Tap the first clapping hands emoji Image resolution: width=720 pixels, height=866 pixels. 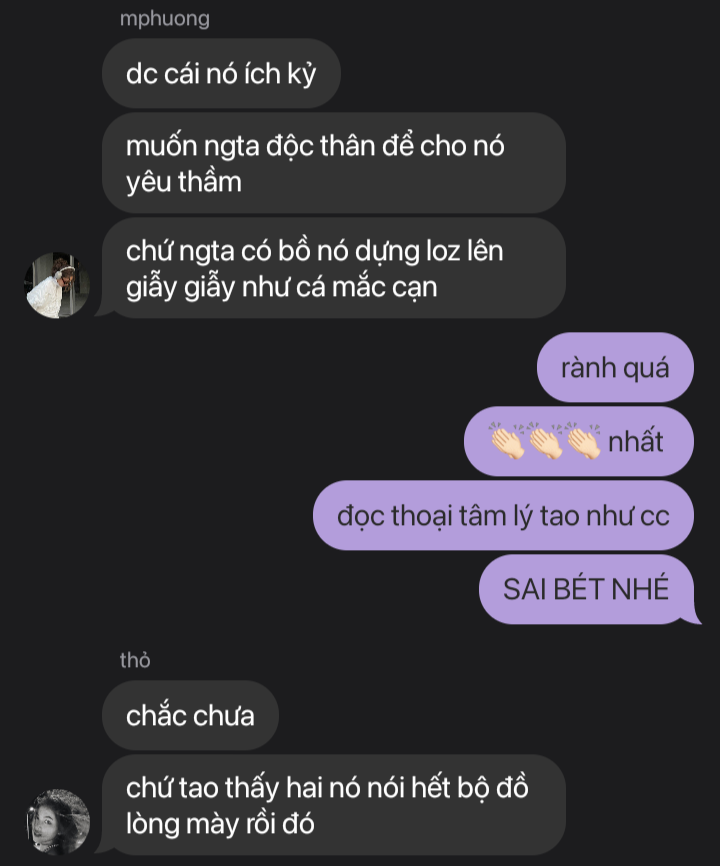point(508,441)
